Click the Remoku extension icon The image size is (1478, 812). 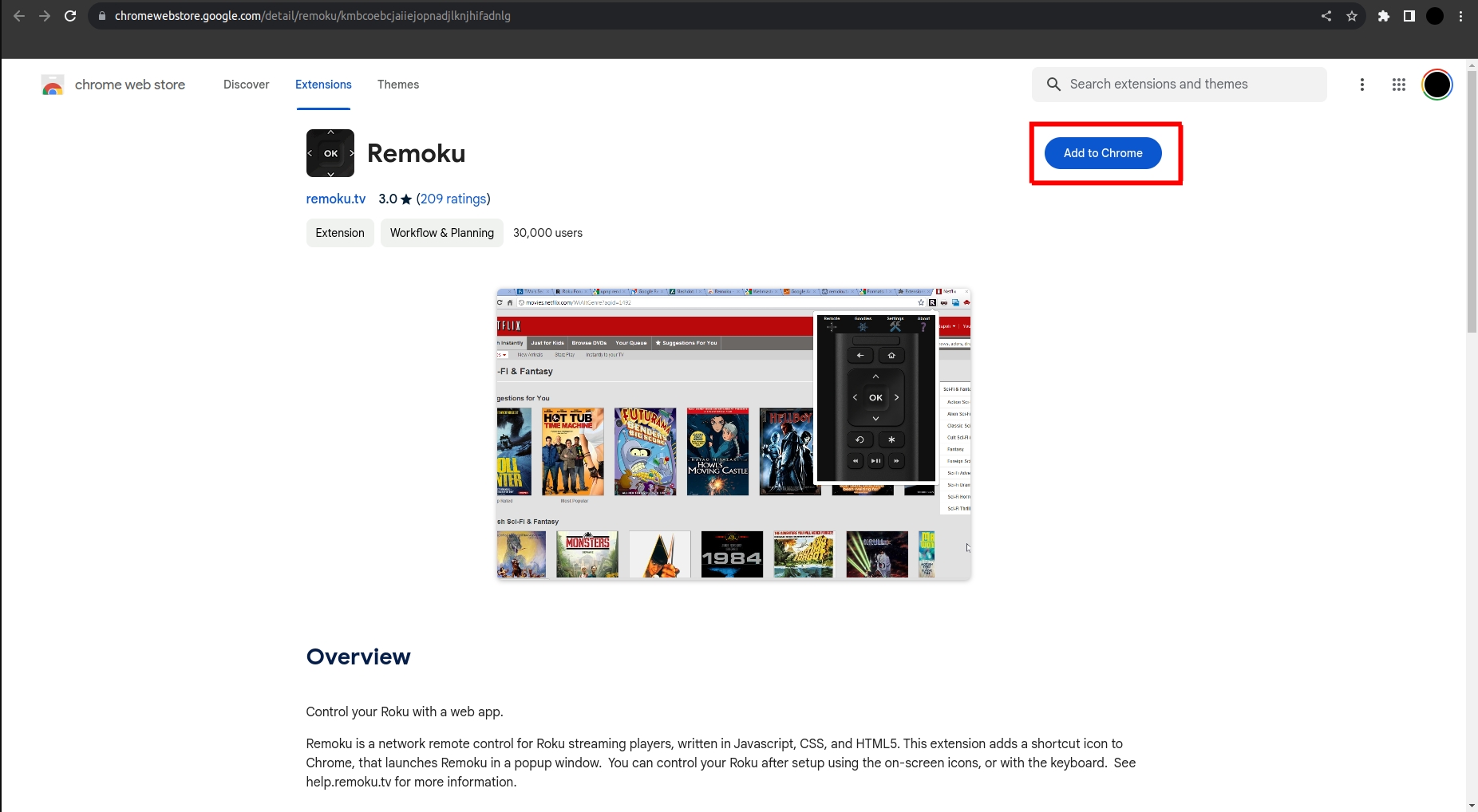click(x=330, y=153)
